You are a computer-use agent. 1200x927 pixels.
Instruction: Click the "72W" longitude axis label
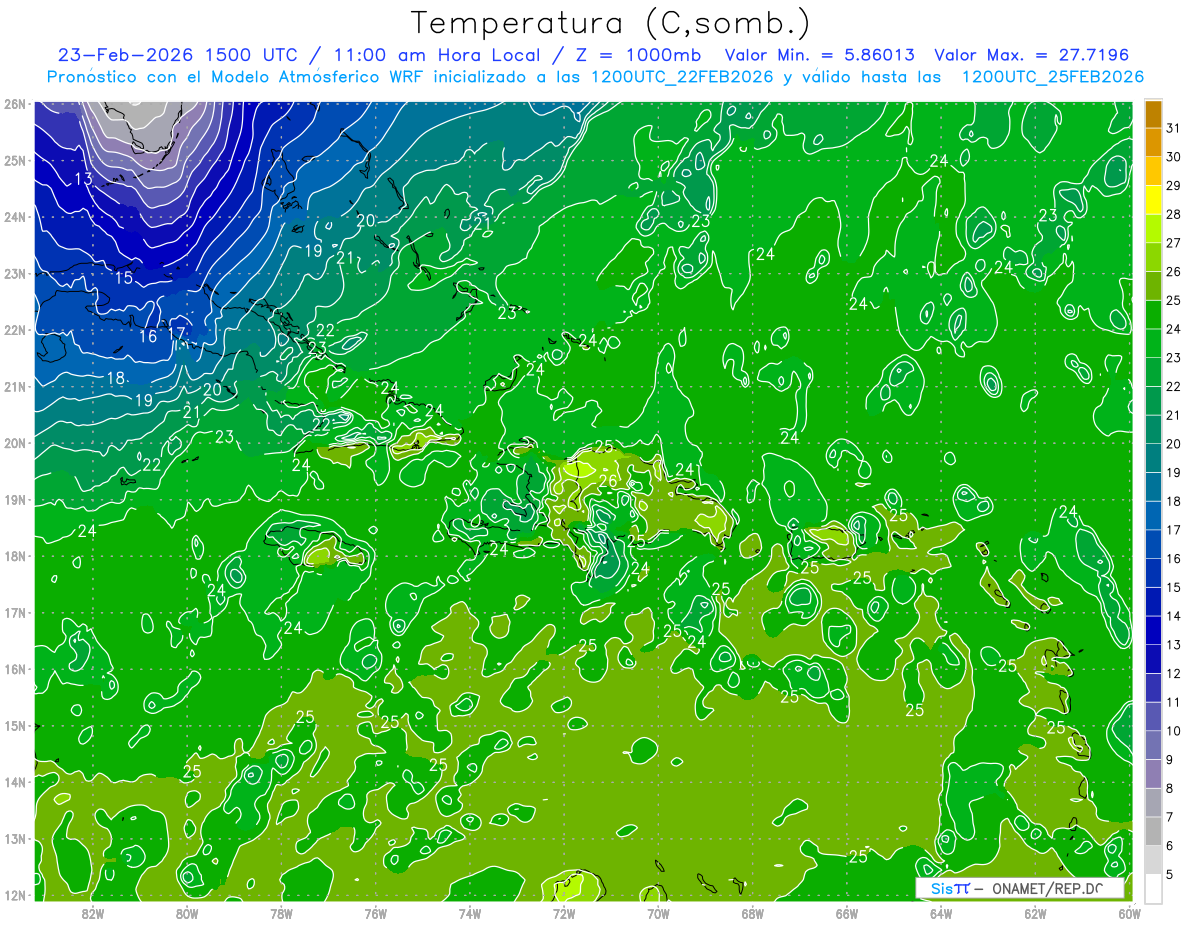click(x=563, y=913)
